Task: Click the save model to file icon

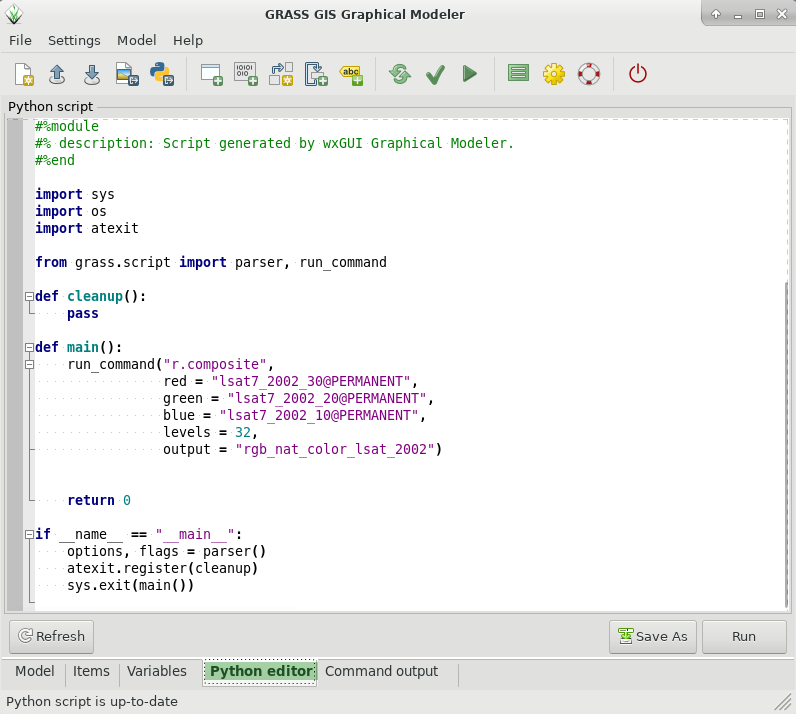Action: [x=91, y=74]
